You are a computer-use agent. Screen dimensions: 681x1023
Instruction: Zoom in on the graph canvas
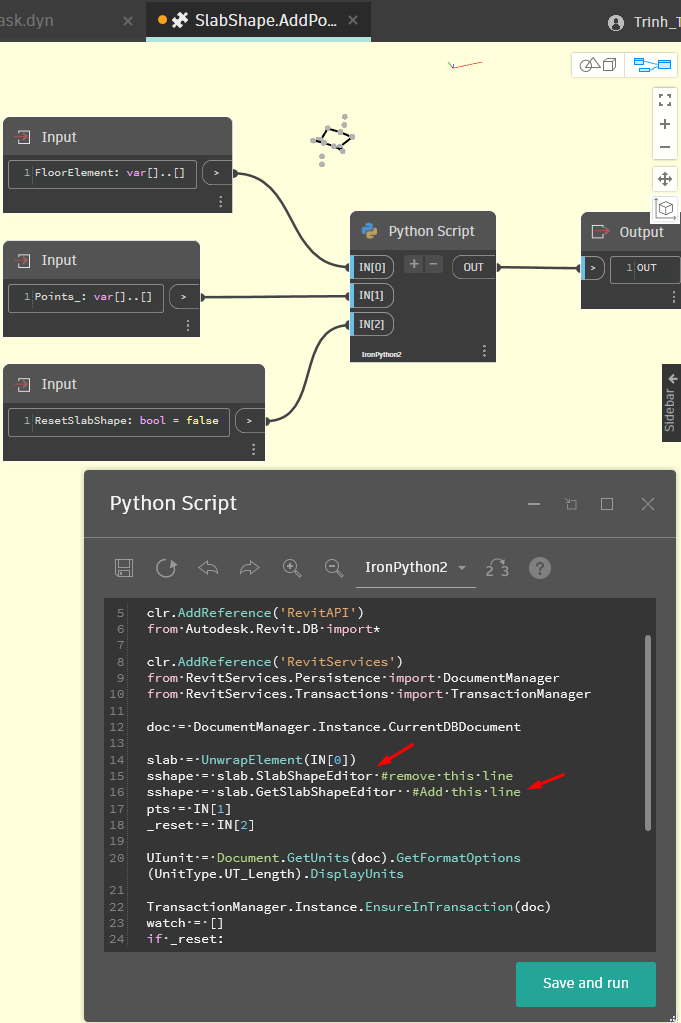pos(665,123)
